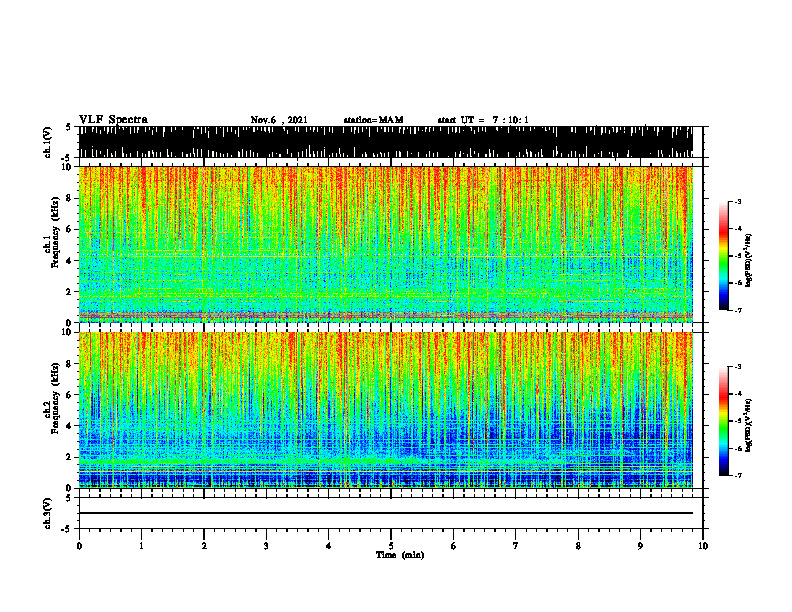Click the "VLF Spectra" title text
Viewport: 792px width, 612px height.
click(113, 120)
